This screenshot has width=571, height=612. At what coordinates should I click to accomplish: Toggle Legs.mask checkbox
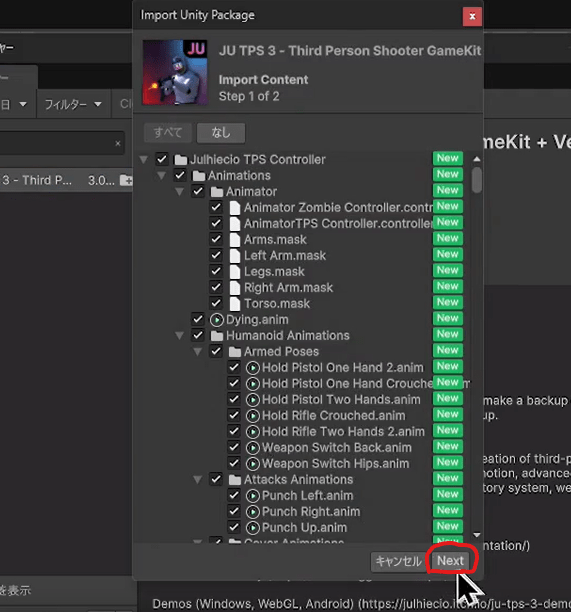point(216,271)
